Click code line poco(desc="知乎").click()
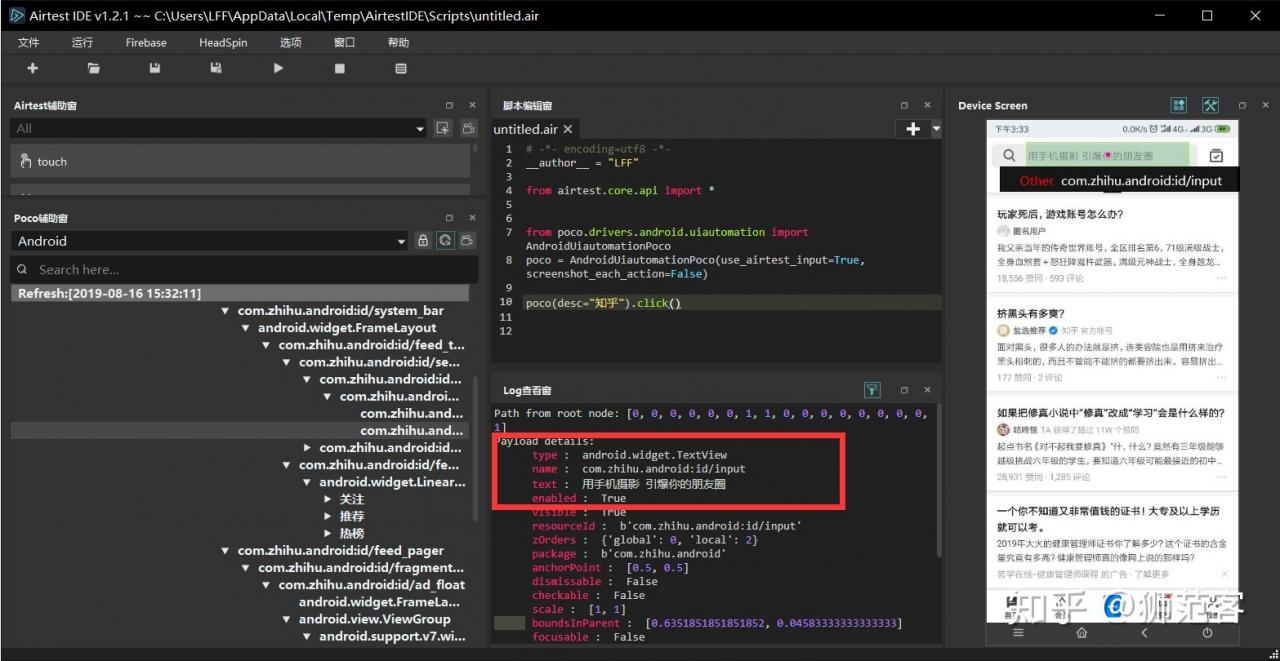1280x661 pixels. (603, 302)
